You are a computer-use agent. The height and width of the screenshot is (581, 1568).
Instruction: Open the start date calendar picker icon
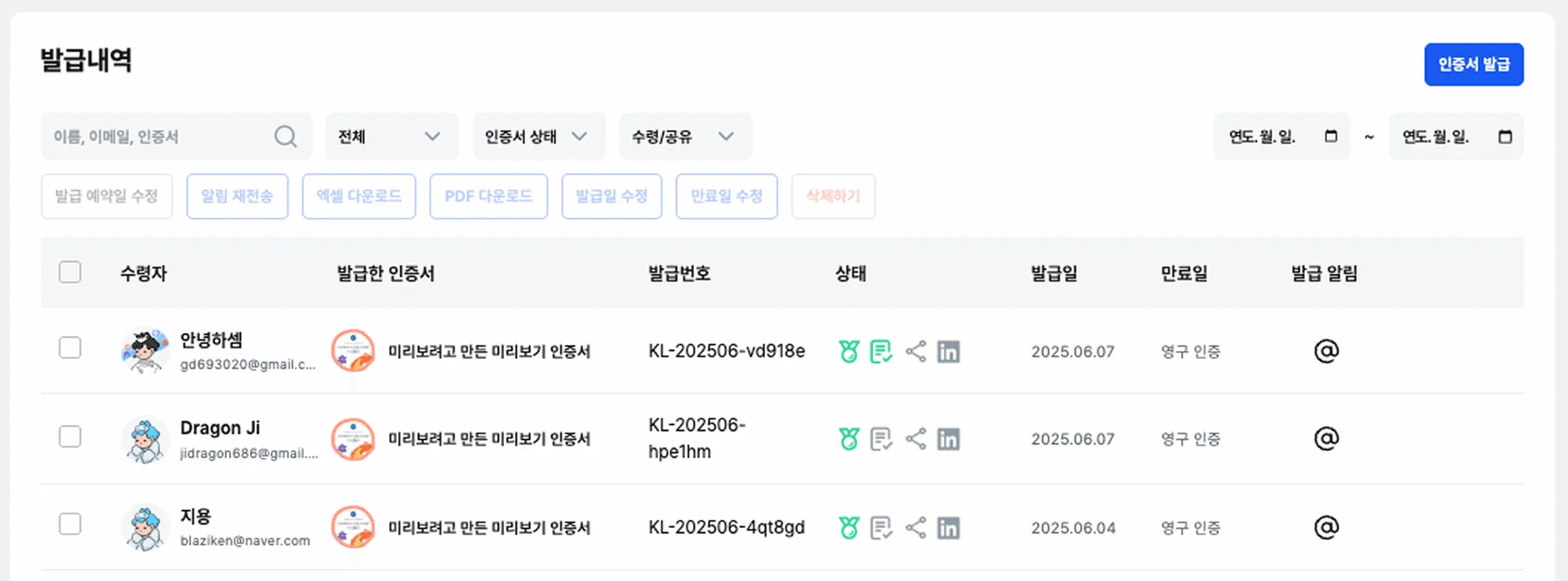tap(1330, 136)
